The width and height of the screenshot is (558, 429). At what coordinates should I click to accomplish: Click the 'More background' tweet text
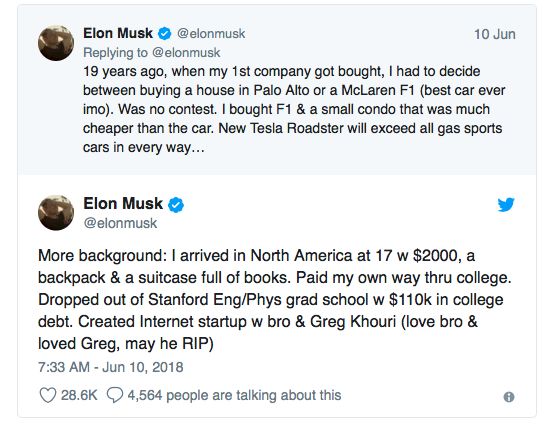tap(275, 300)
